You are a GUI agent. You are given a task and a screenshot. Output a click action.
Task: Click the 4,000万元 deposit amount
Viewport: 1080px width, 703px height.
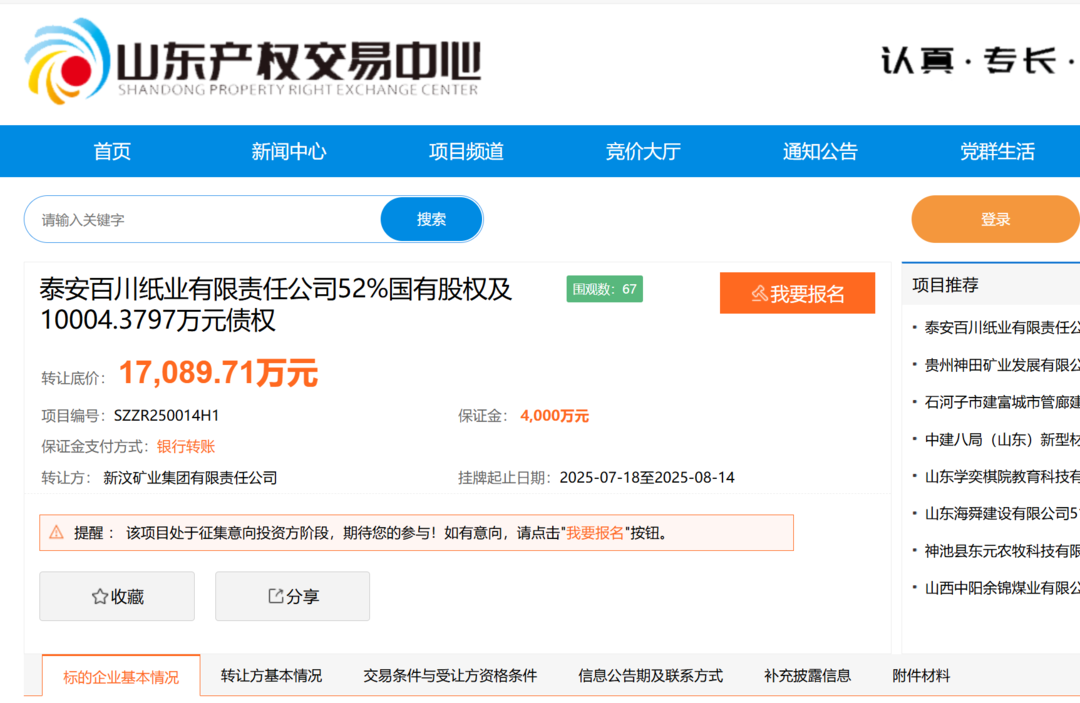click(x=554, y=416)
